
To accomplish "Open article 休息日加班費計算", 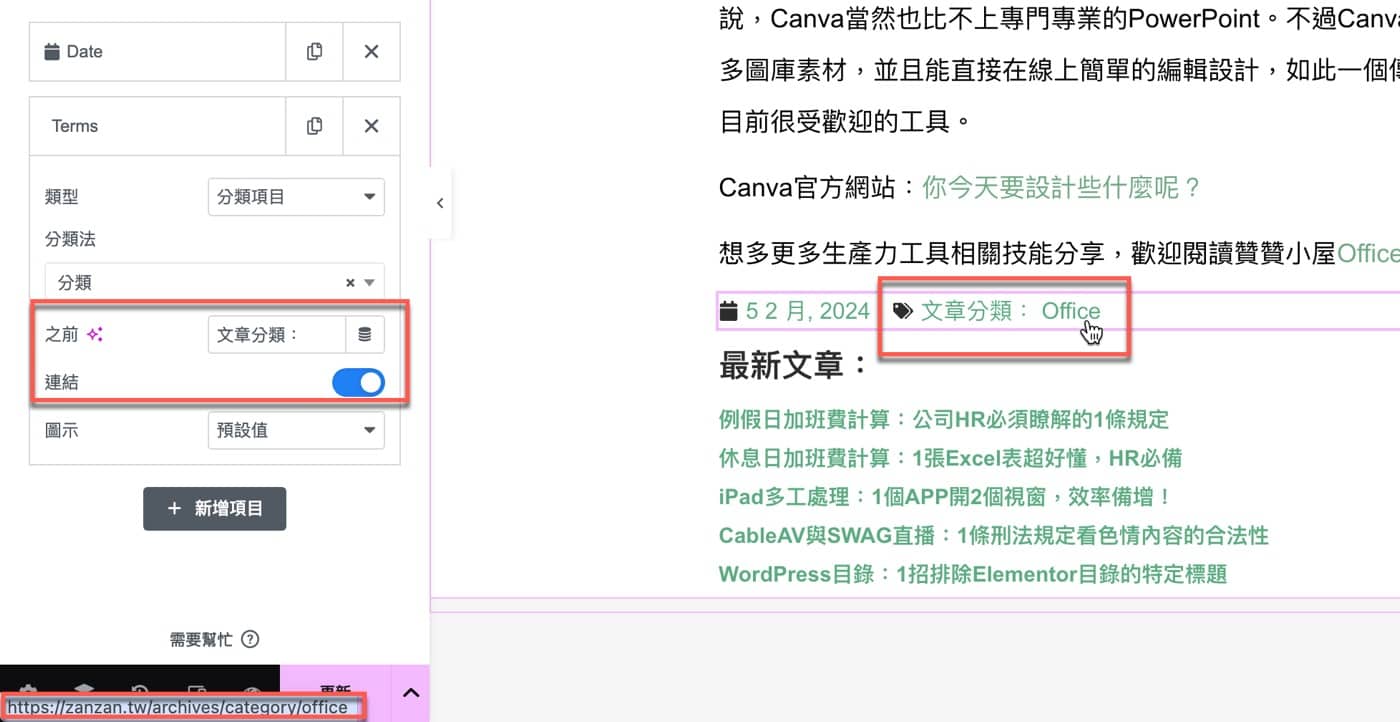I will (x=951, y=458).
